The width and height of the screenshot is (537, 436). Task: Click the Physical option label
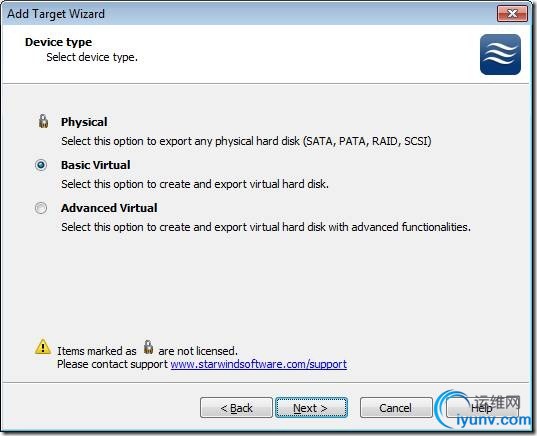pos(84,122)
